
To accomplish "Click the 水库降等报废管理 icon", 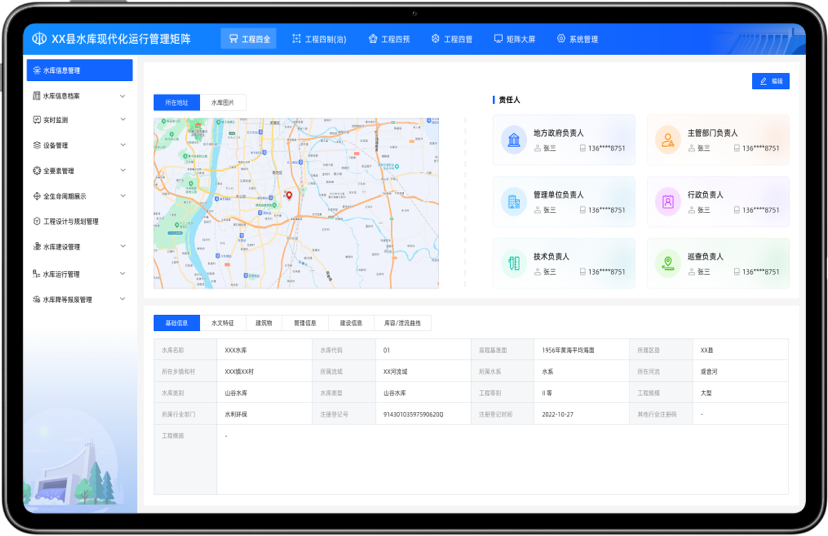I will pyautogui.click(x=37, y=299).
